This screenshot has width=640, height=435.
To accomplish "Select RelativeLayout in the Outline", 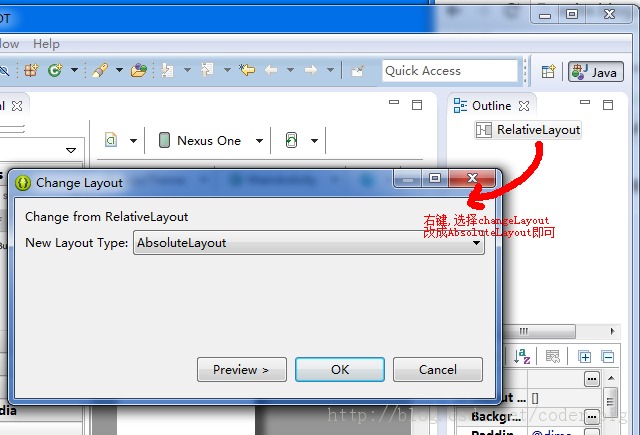I will tap(528, 130).
